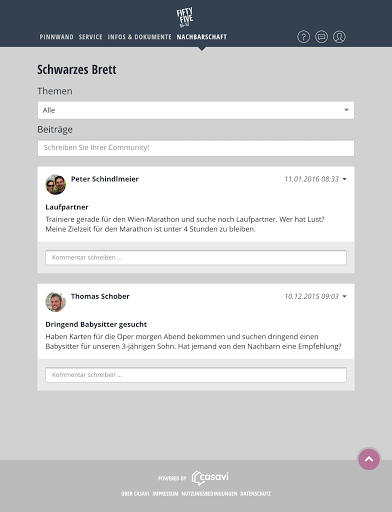Open the help question mark icon
Screen dimensions: 392x512
(x=303, y=37)
